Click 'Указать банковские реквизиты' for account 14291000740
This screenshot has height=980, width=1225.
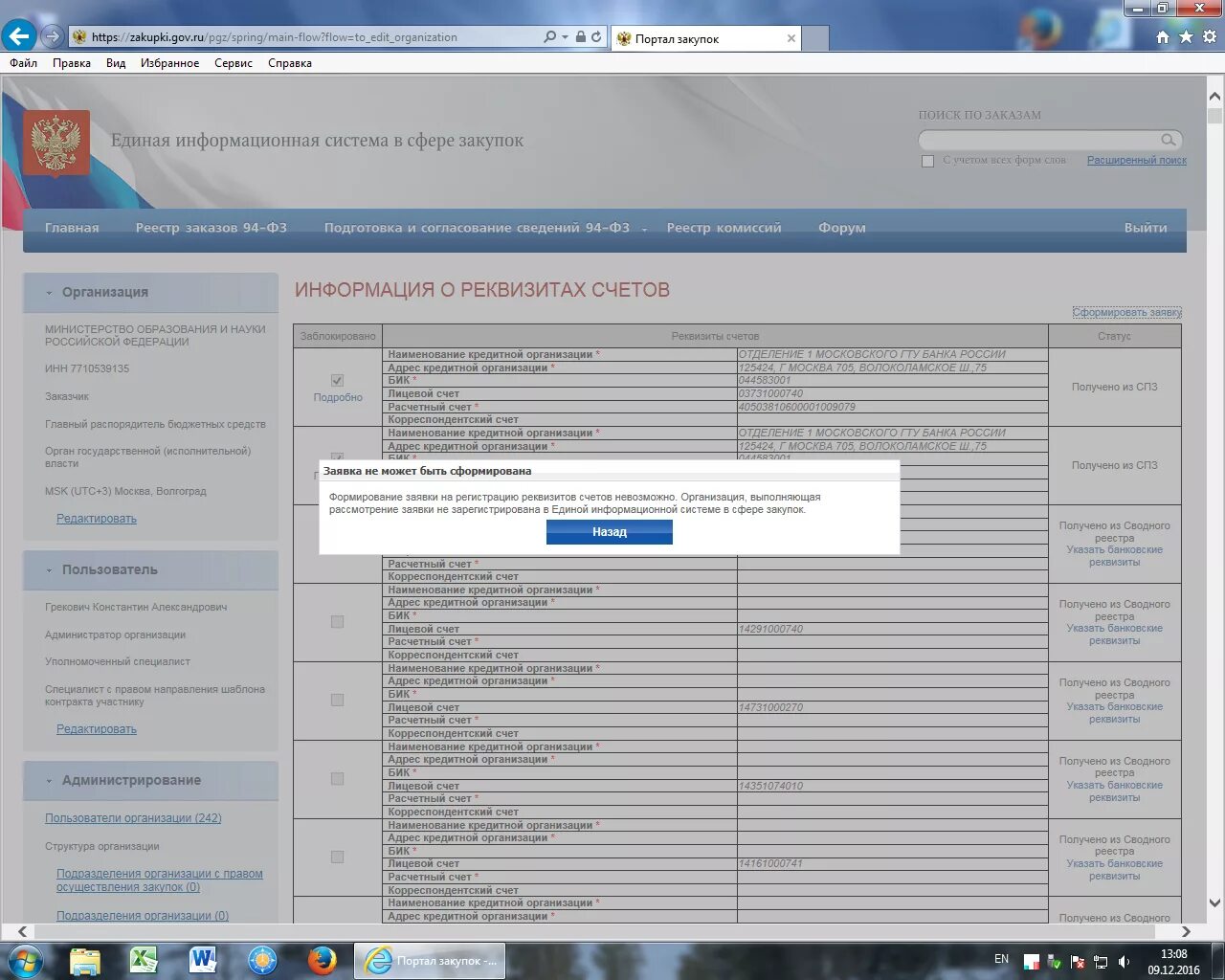[1115, 635]
